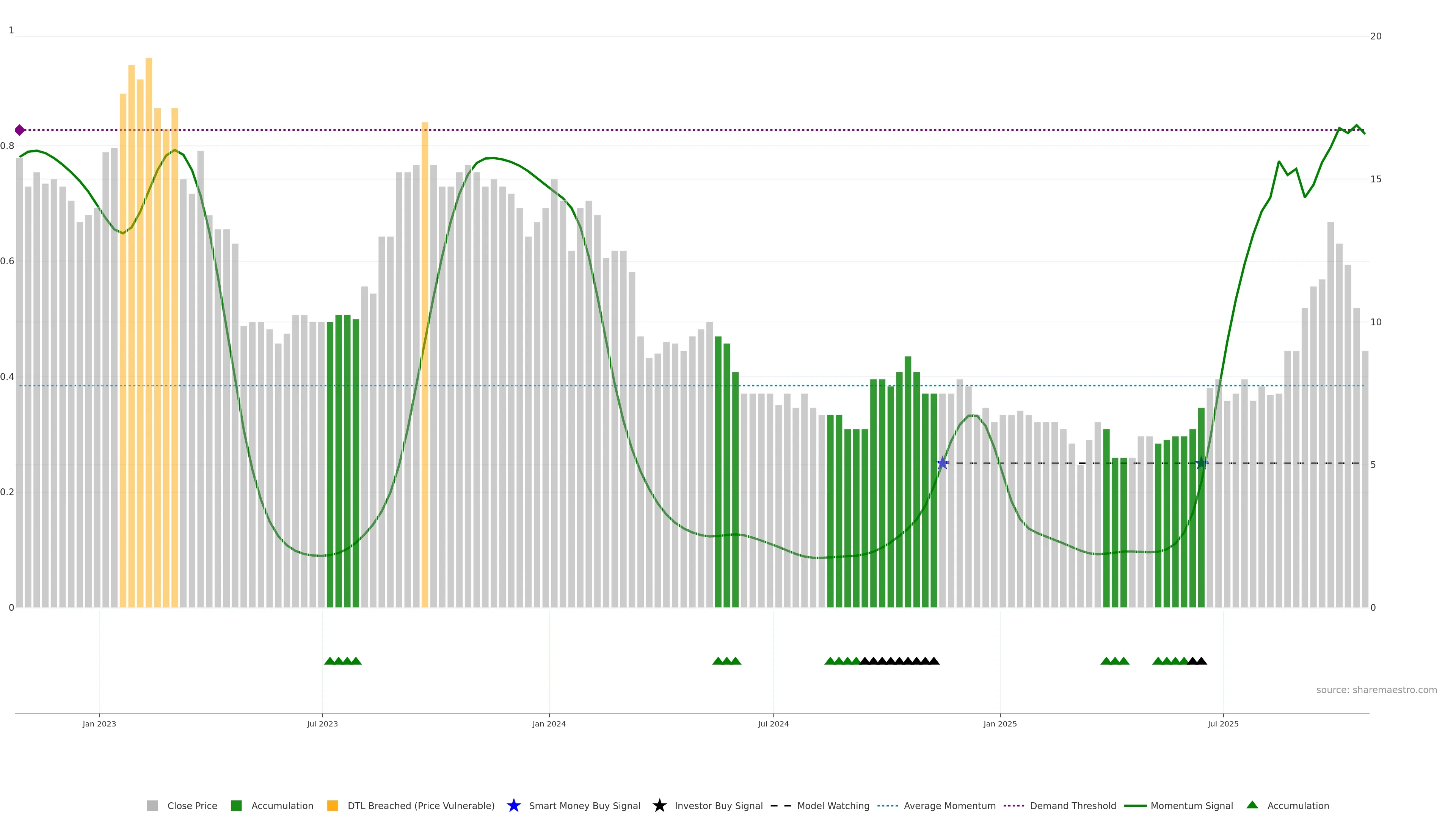Click the Jan 2023 x-axis label
The image size is (1456, 819).
point(99,723)
